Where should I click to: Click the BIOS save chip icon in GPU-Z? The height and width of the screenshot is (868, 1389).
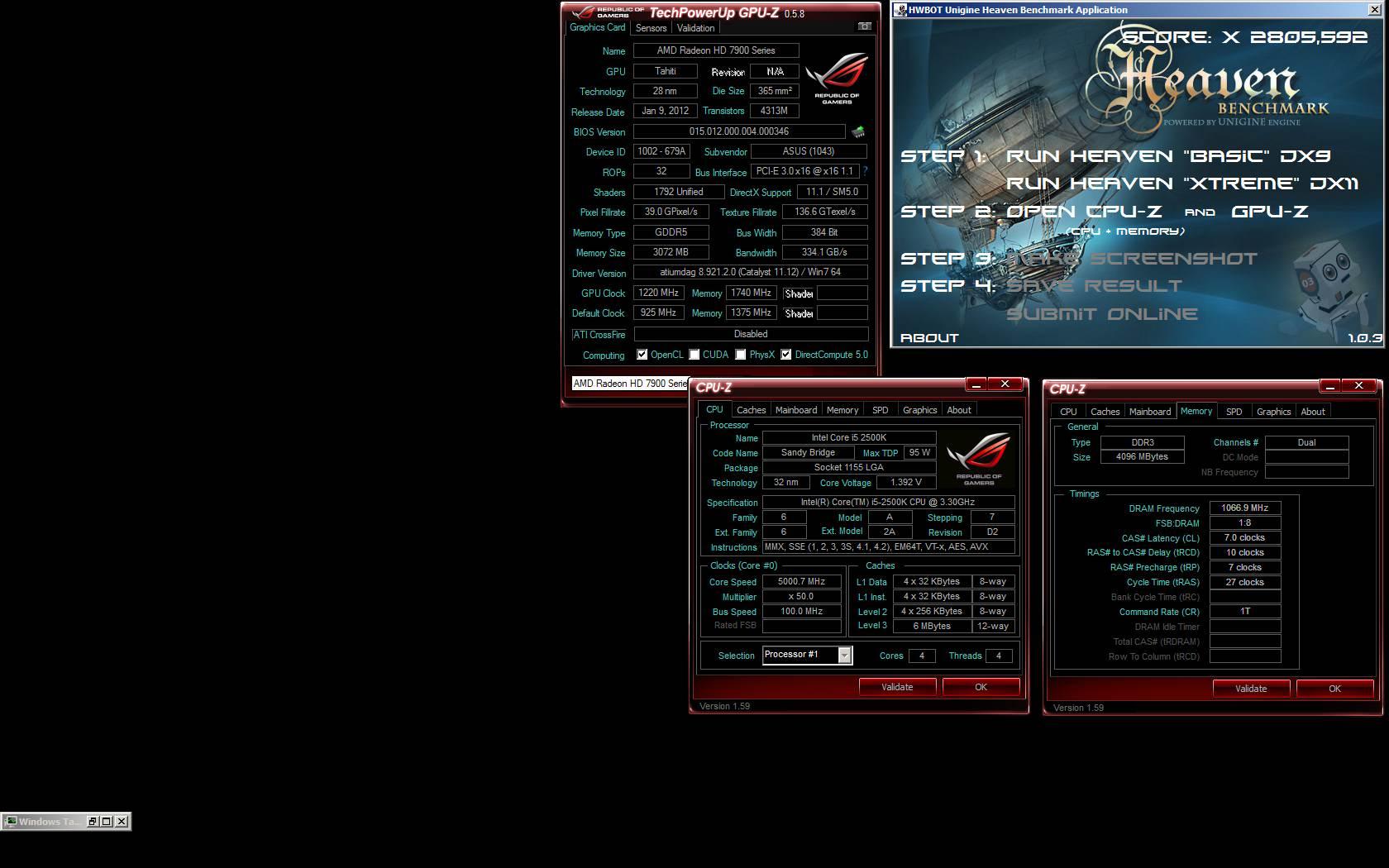858,131
